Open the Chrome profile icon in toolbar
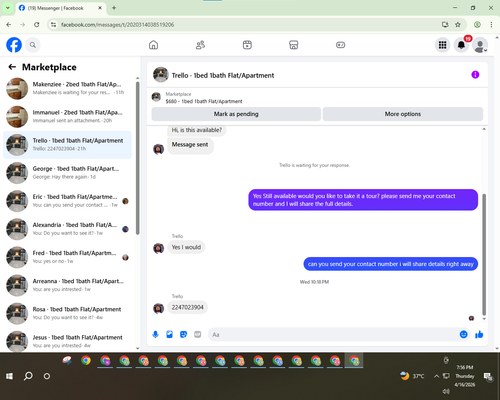 point(477,24)
